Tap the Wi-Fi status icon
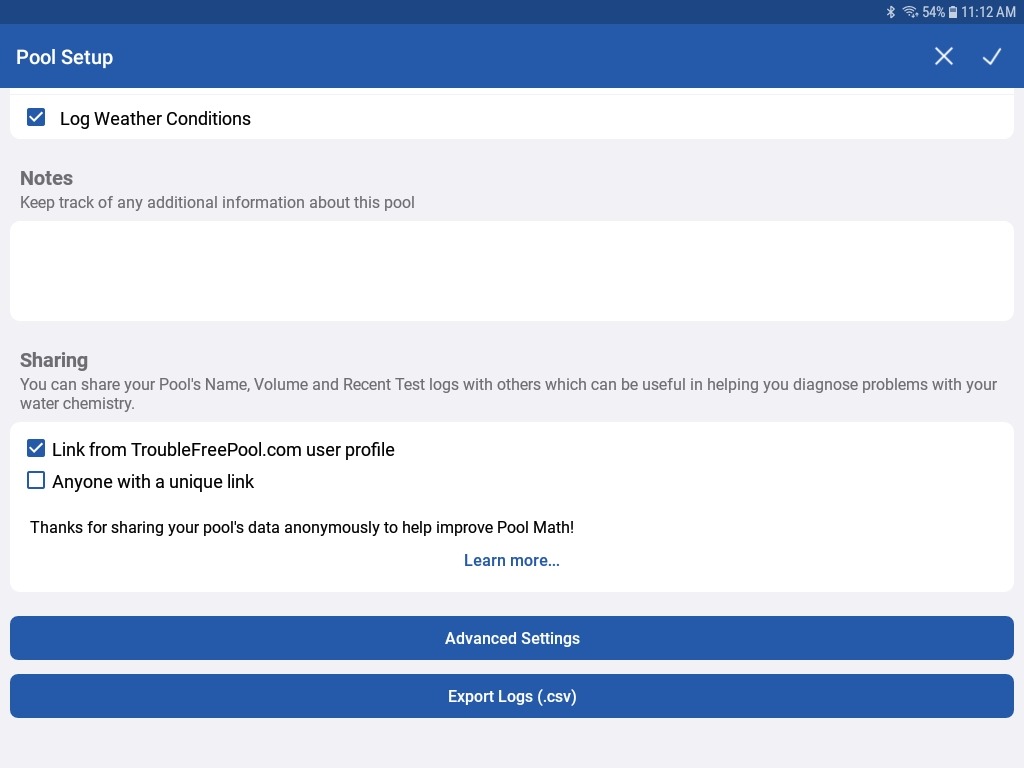 click(x=910, y=12)
